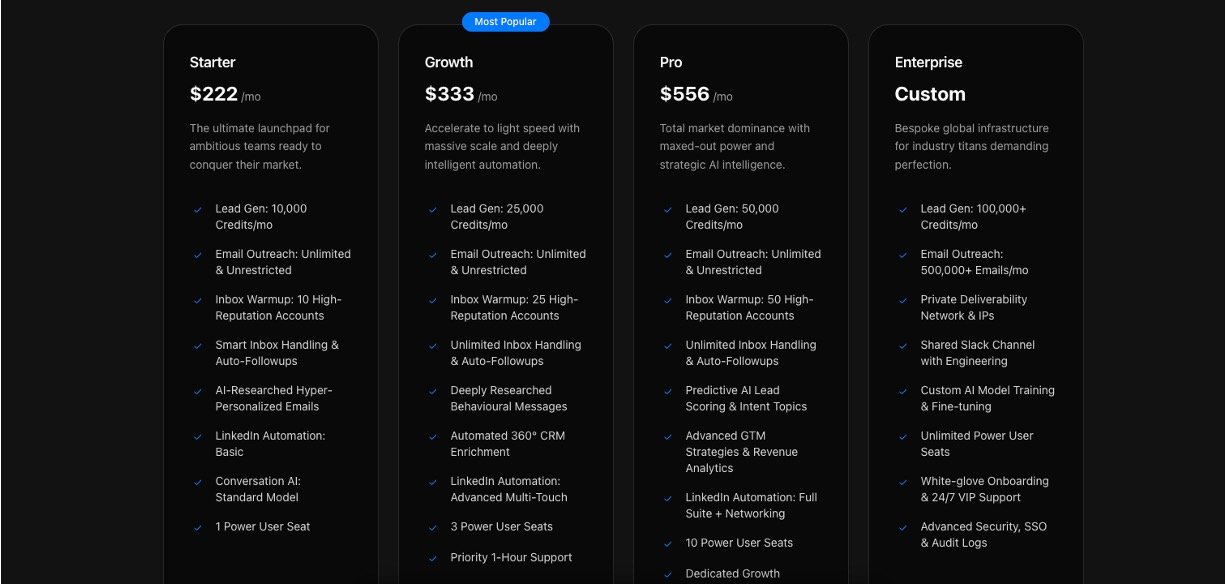1226x584 pixels.
Task: Click the Enterprise plan heading
Action: pyautogui.click(x=928, y=62)
